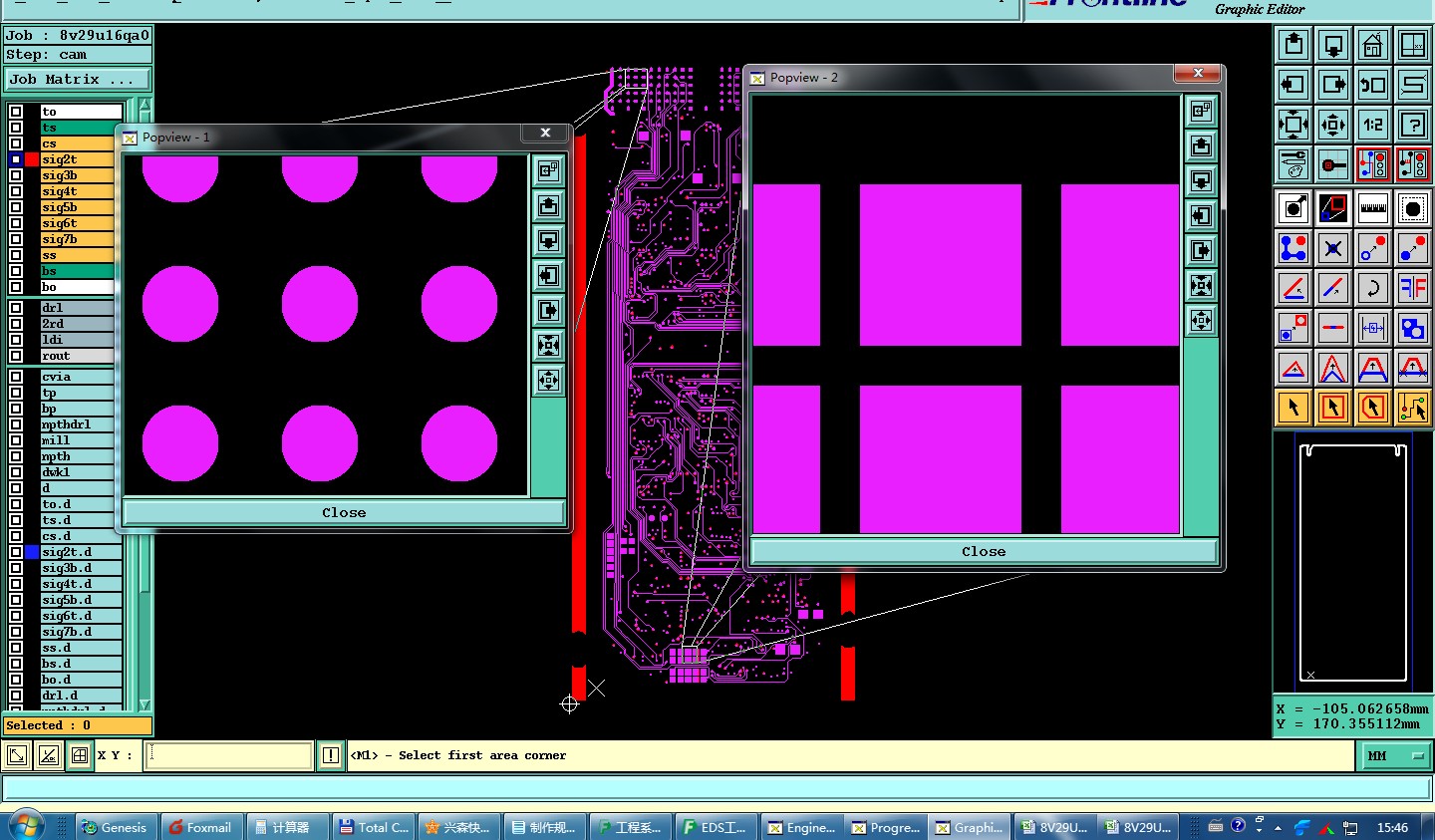Viewport: 1435px width, 840px height.
Task: Select layer sig5b.d in the layer list
Action: (x=80, y=600)
